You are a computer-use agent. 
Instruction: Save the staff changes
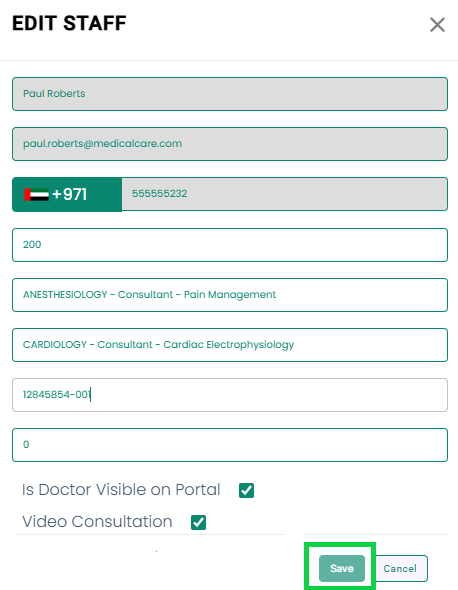(342, 568)
